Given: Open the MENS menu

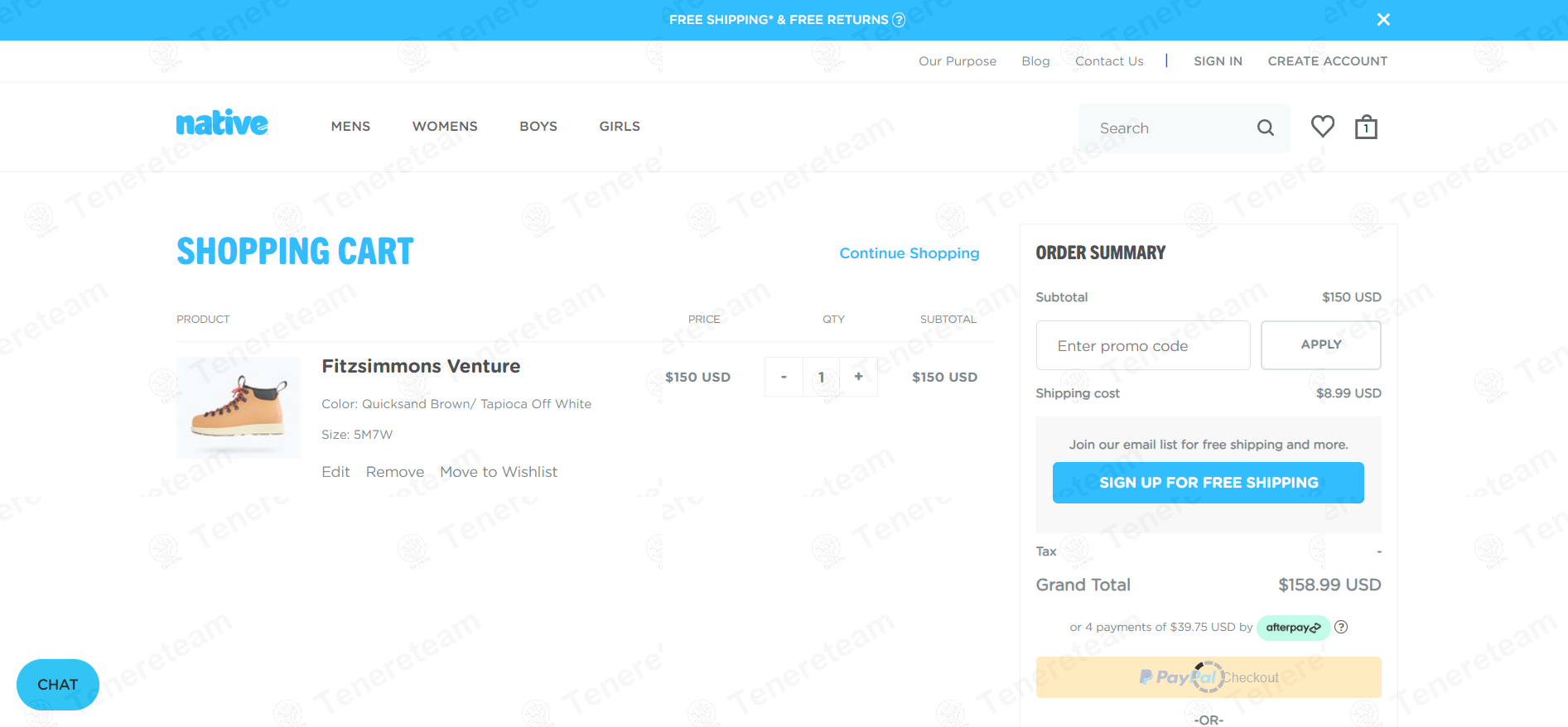Looking at the screenshot, I should click(350, 127).
